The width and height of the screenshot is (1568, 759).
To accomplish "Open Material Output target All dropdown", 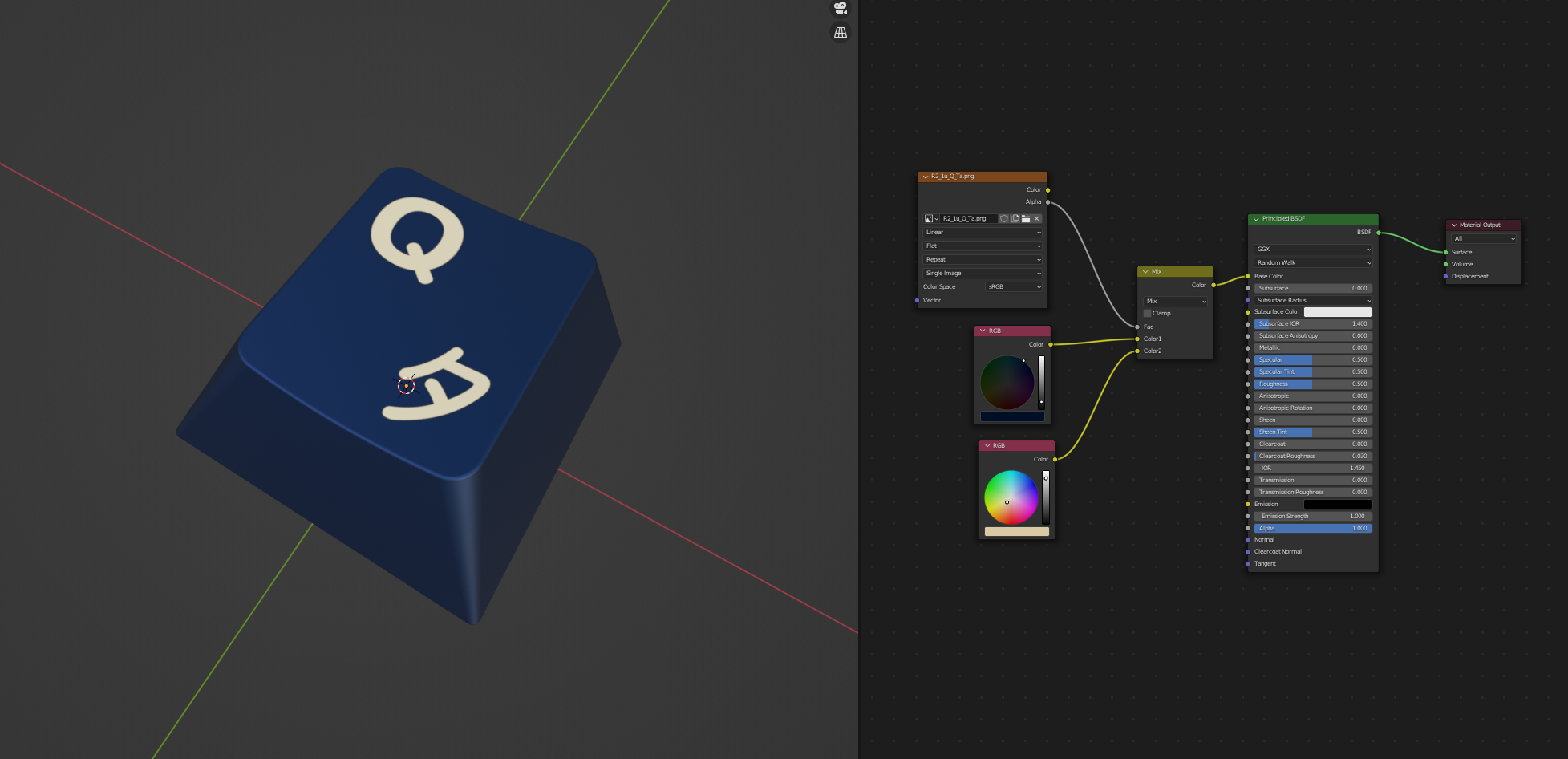I will (x=1484, y=239).
